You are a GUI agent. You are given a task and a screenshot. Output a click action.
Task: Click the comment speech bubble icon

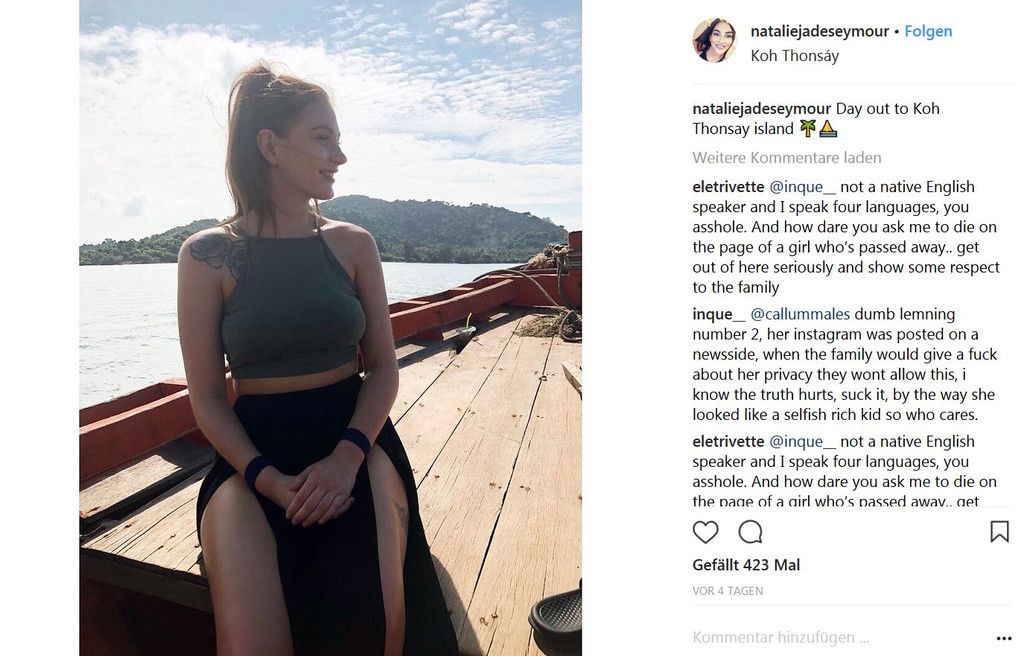pyautogui.click(x=750, y=531)
